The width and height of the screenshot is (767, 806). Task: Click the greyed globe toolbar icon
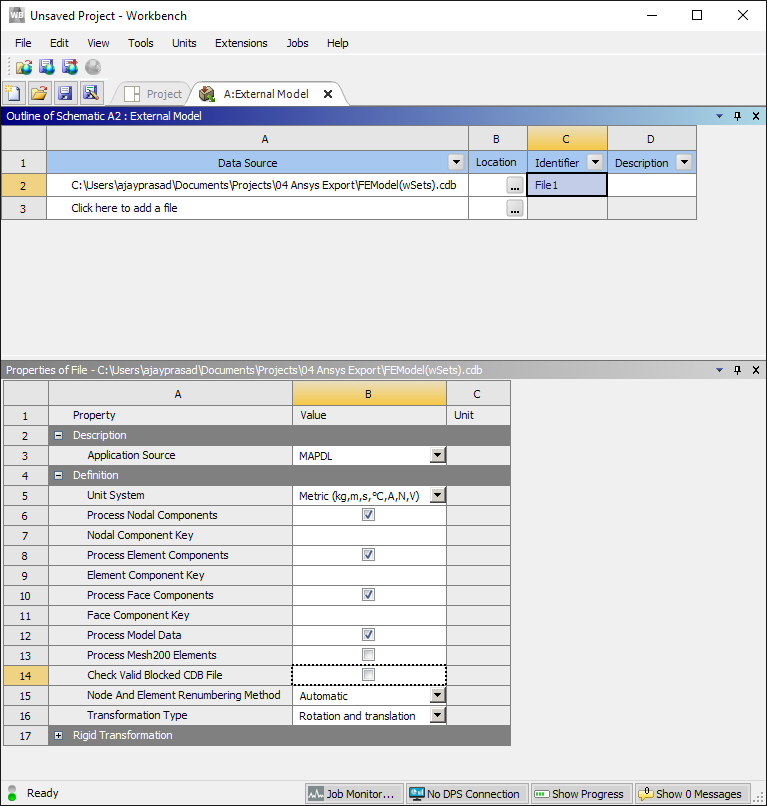93,67
